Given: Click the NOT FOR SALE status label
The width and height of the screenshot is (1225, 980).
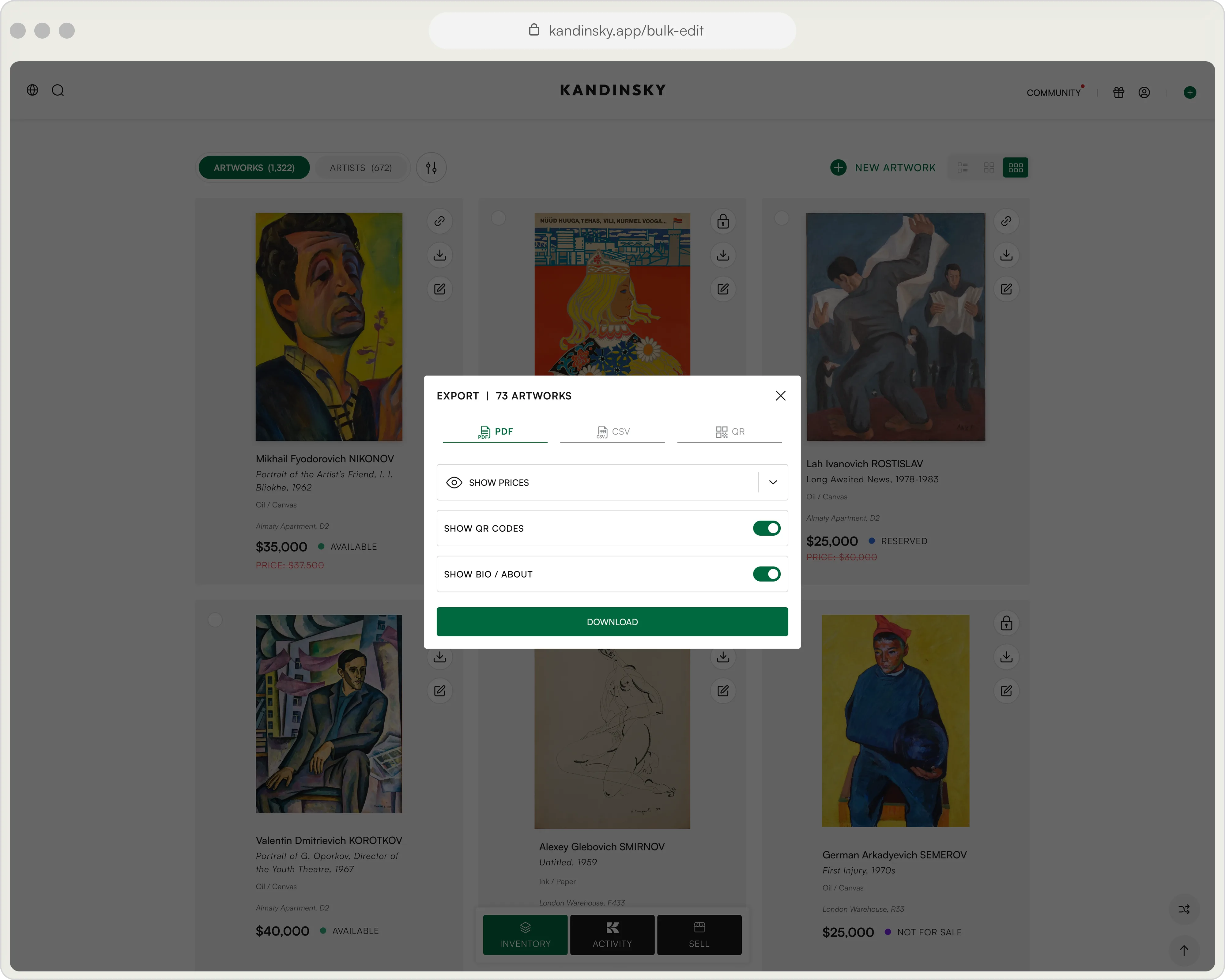Looking at the screenshot, I should 929,932.
